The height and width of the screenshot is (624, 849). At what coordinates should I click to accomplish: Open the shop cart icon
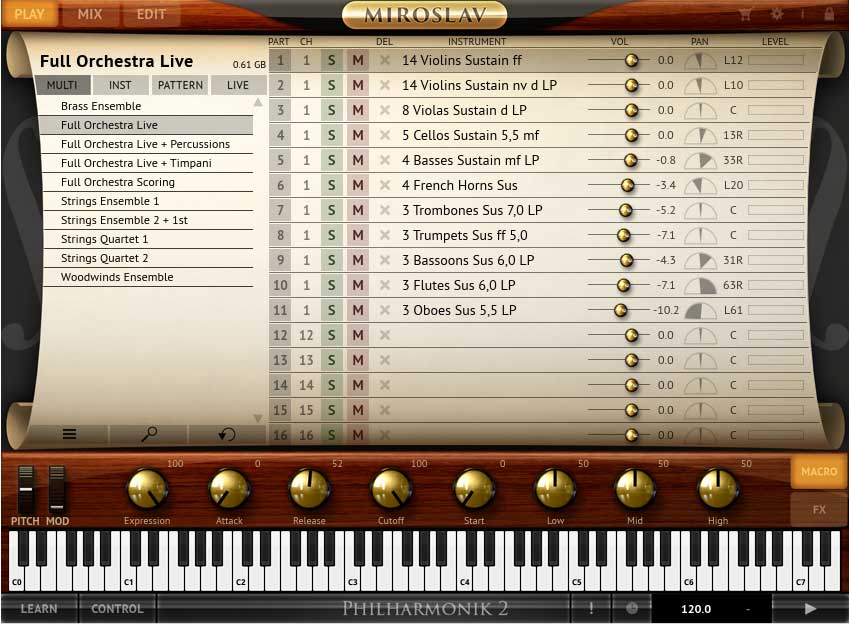tap(746, 14)
